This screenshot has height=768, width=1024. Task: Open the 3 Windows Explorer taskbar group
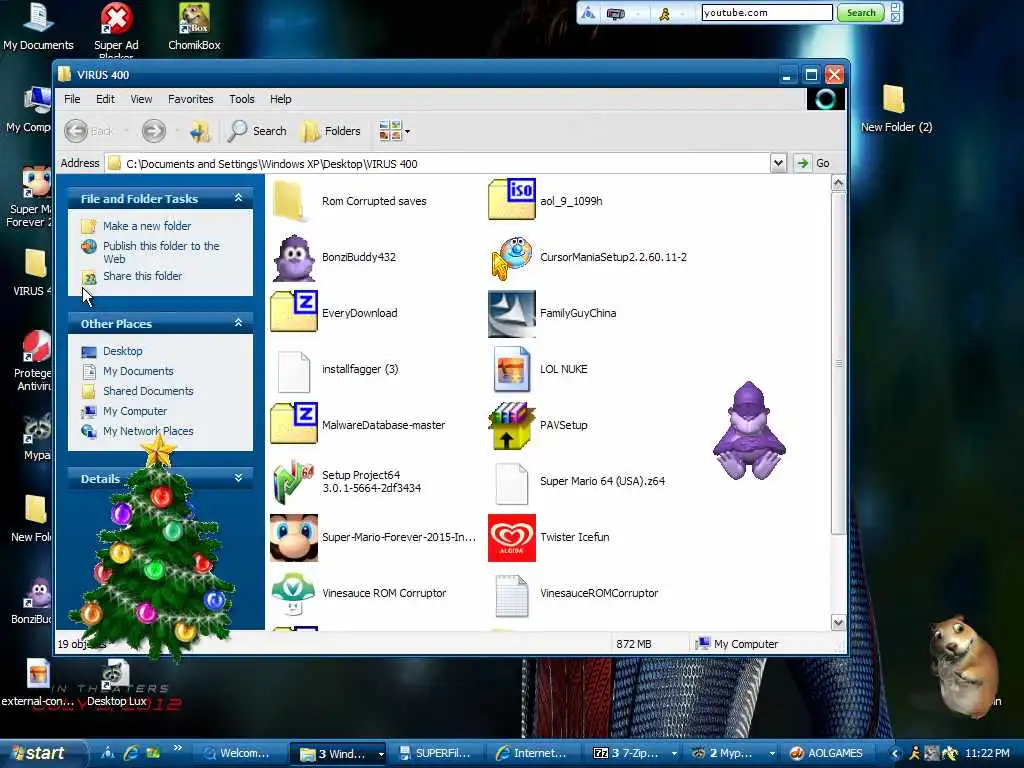coord(338,754)
